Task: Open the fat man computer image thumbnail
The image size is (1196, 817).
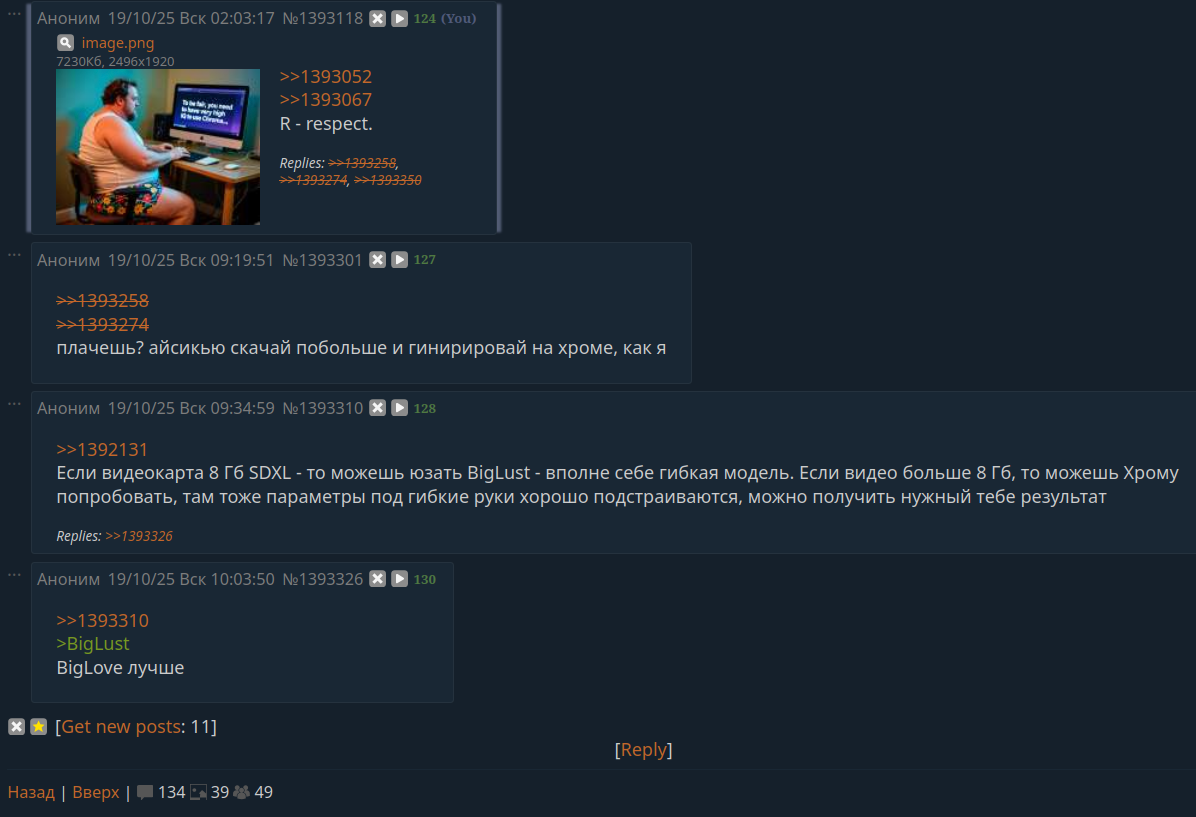Action: click(158, 147)
